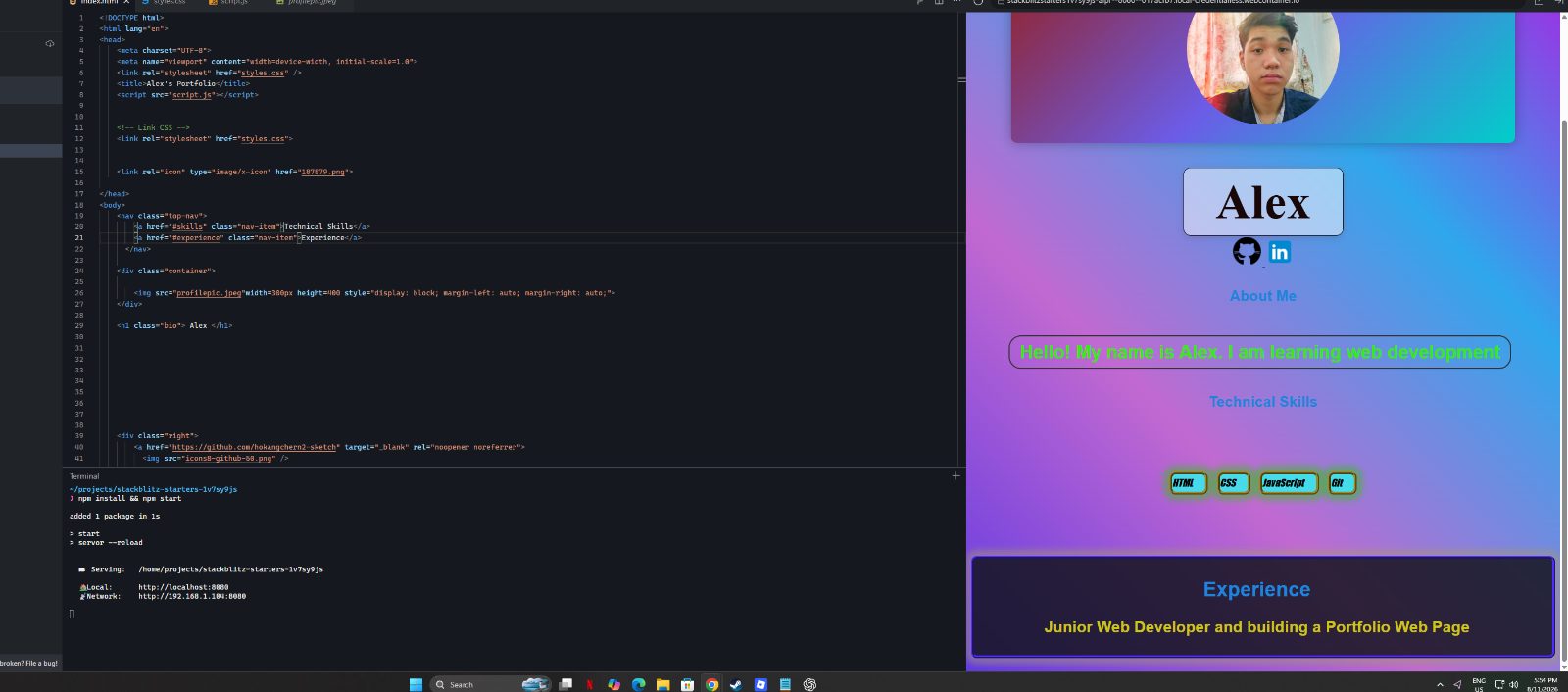The height and width of the screenshot is (692, 1568).
Task: Open the clock and date flyout
Action: pos(1543,684)
